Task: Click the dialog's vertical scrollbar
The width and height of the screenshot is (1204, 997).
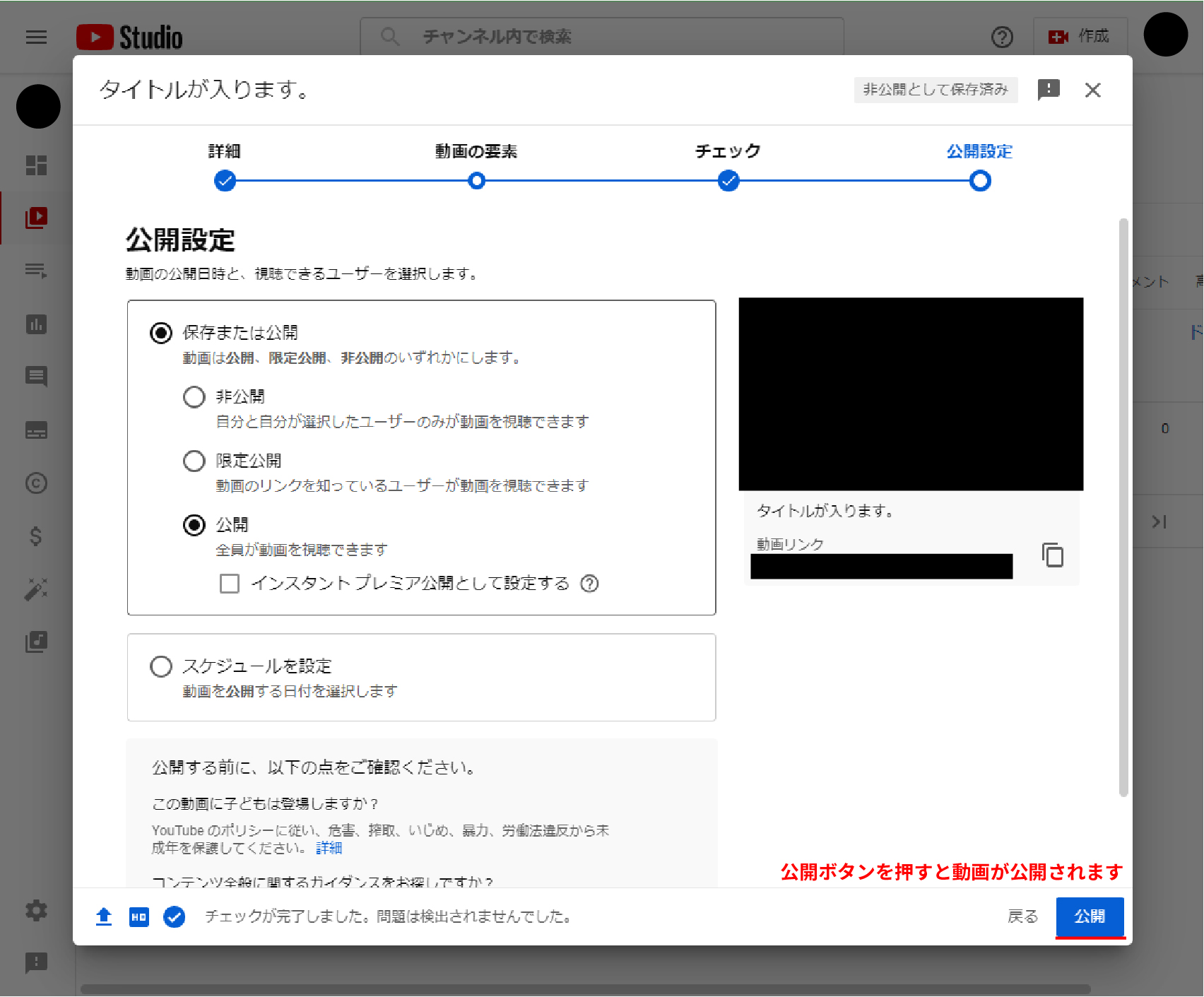Action: (x=1123, y=507)
